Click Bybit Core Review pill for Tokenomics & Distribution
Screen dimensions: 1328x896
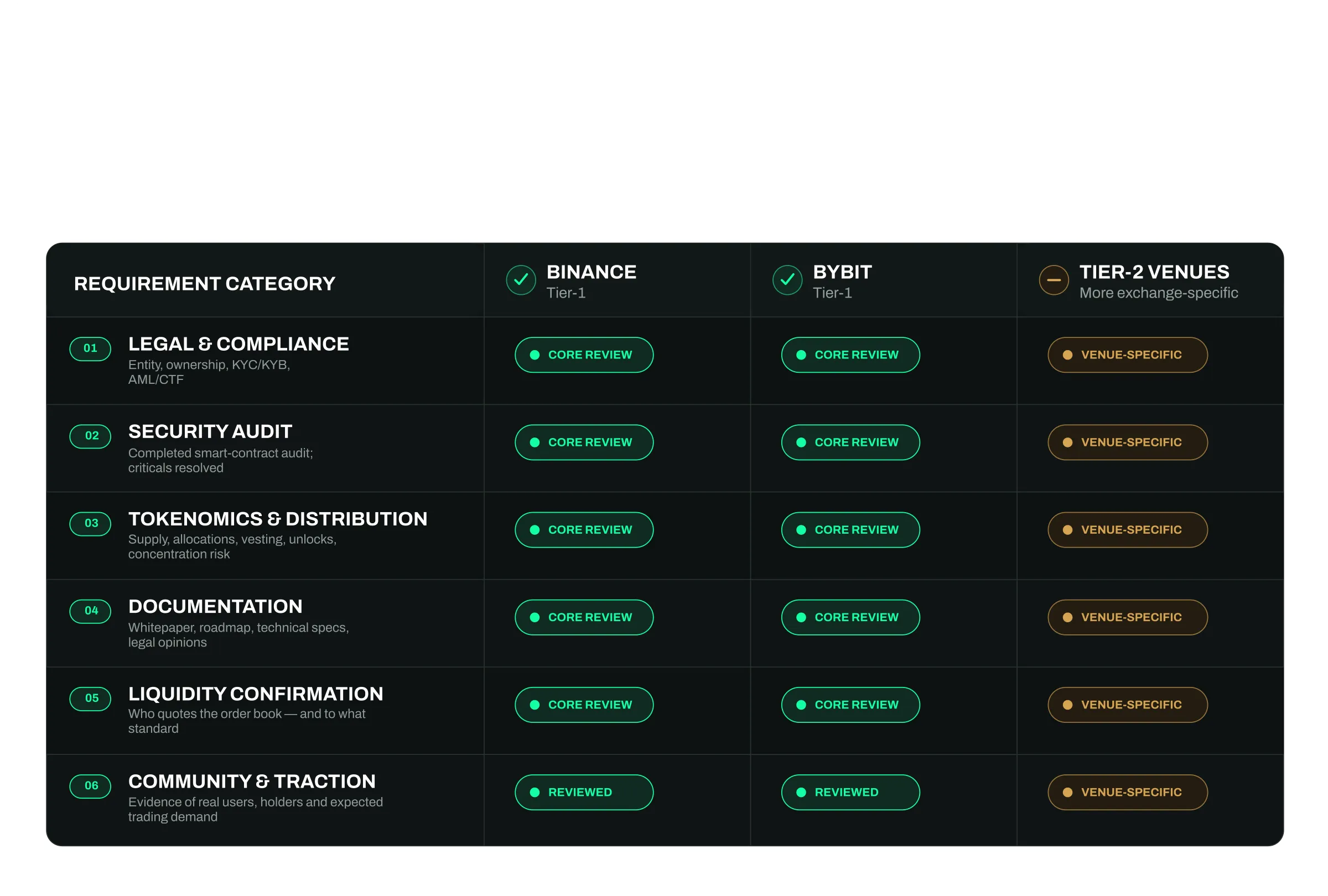pyautogui.click(x=850, y=529)
